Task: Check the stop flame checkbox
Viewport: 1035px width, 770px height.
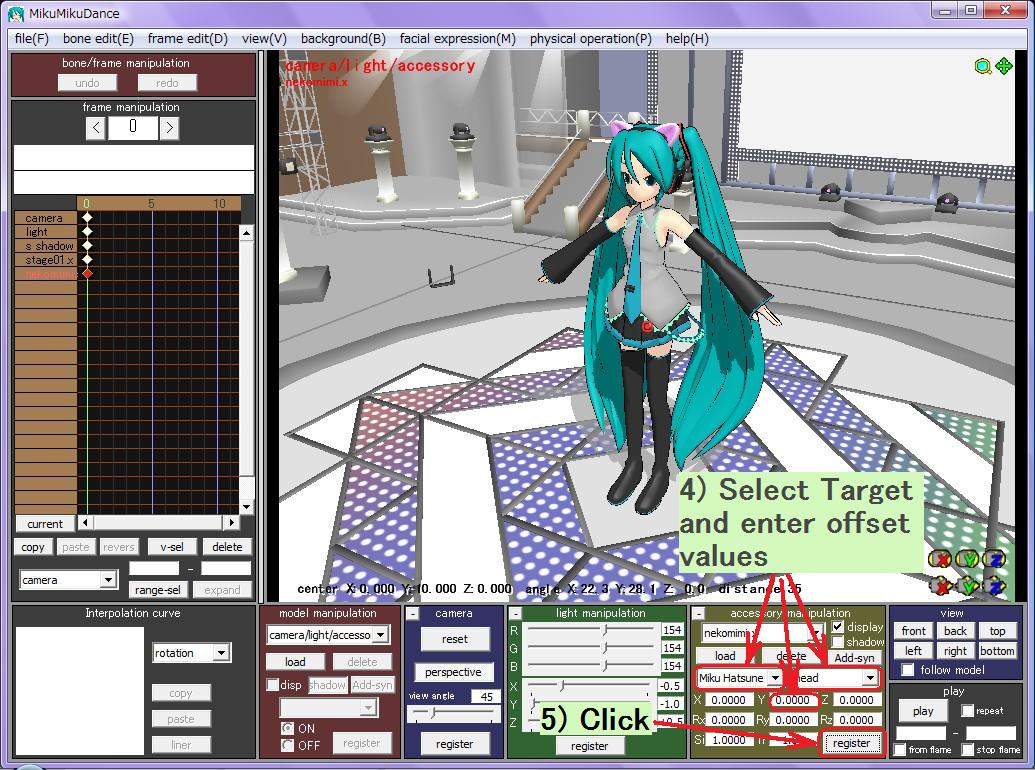Action: tap(968, 750)
